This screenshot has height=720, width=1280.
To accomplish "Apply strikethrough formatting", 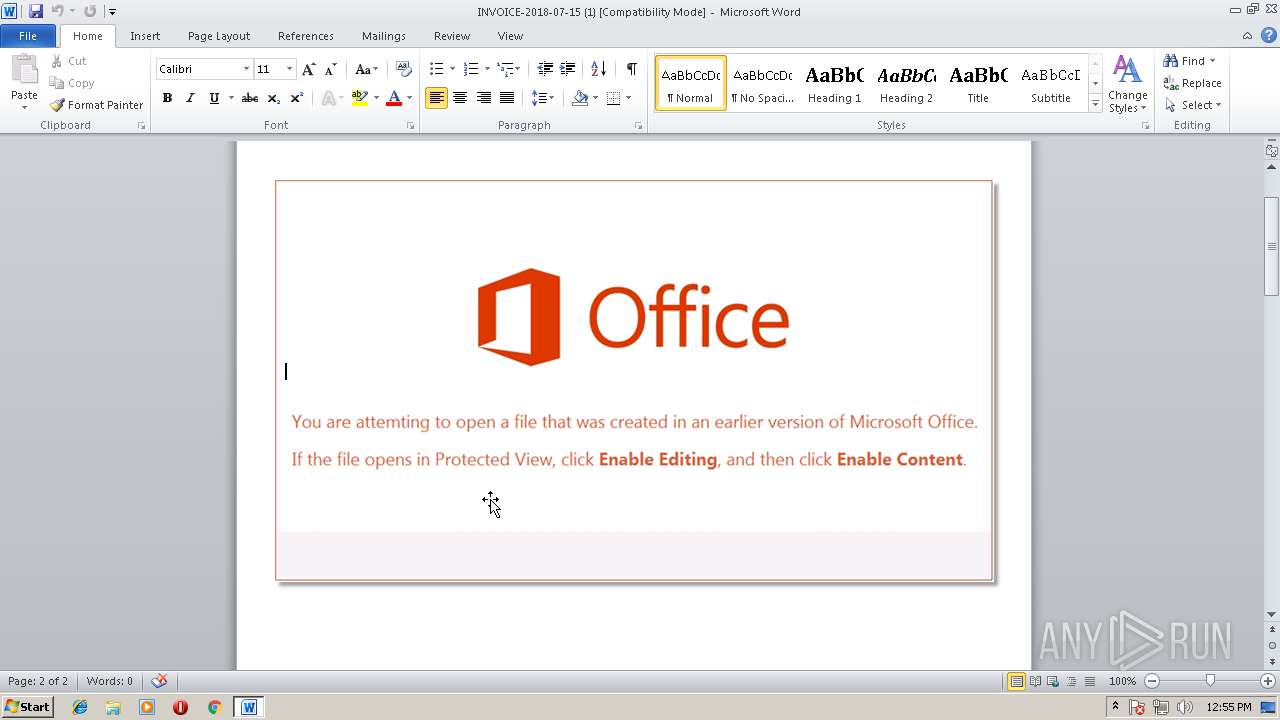I will tap(250, 98).
